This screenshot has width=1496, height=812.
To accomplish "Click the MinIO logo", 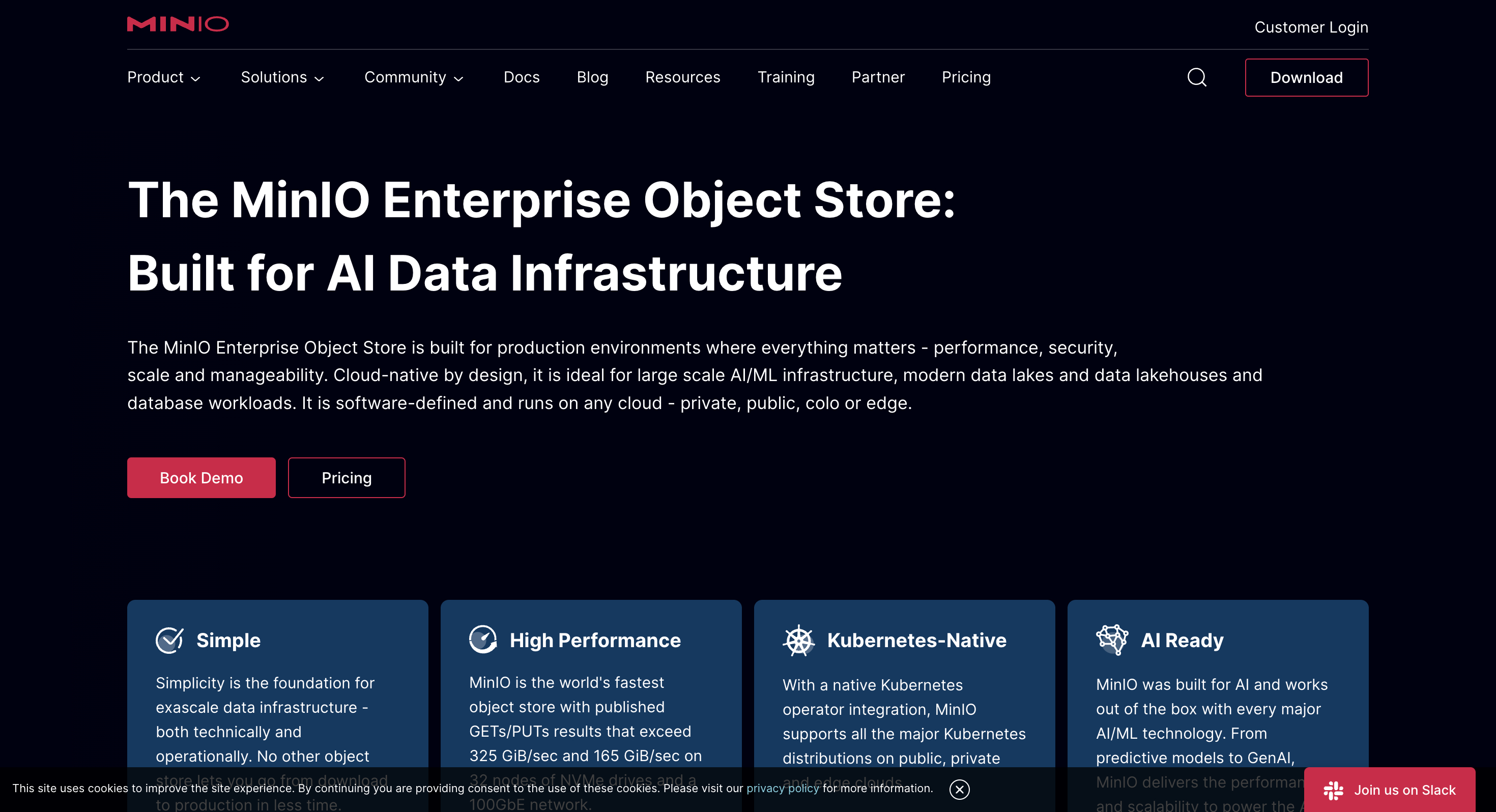I will [x=178, y=24].
